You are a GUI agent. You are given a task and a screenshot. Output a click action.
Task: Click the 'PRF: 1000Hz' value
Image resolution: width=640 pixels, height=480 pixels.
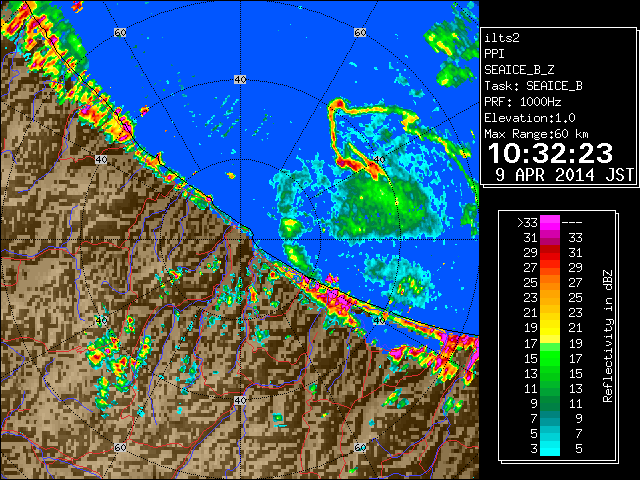click(x=523, y=102)
